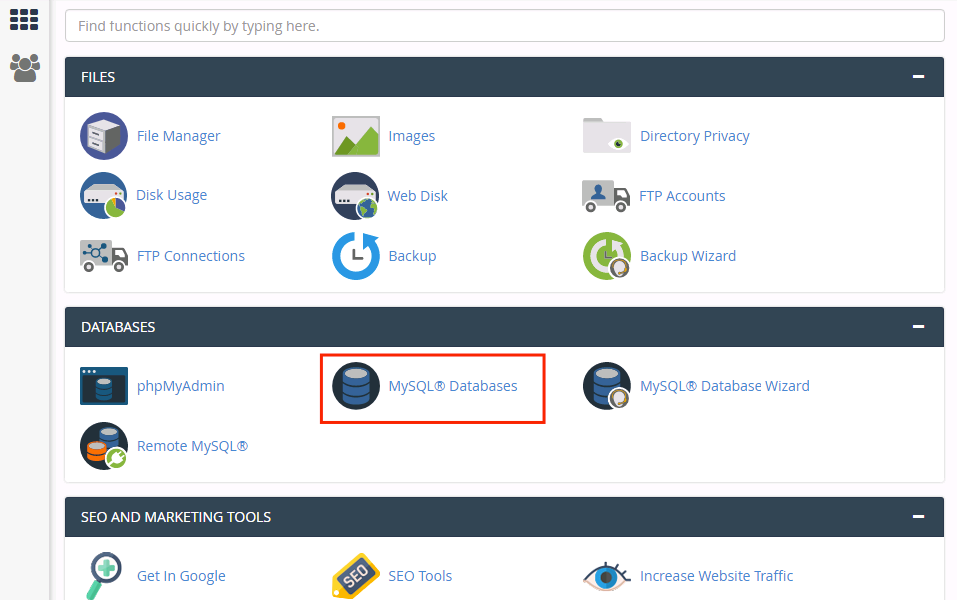Image resolution: width=957 pixels, height=600 pixels.
Task: Click the Disk Usage icon
Action: pyautogui.click(x=104, y=195)
